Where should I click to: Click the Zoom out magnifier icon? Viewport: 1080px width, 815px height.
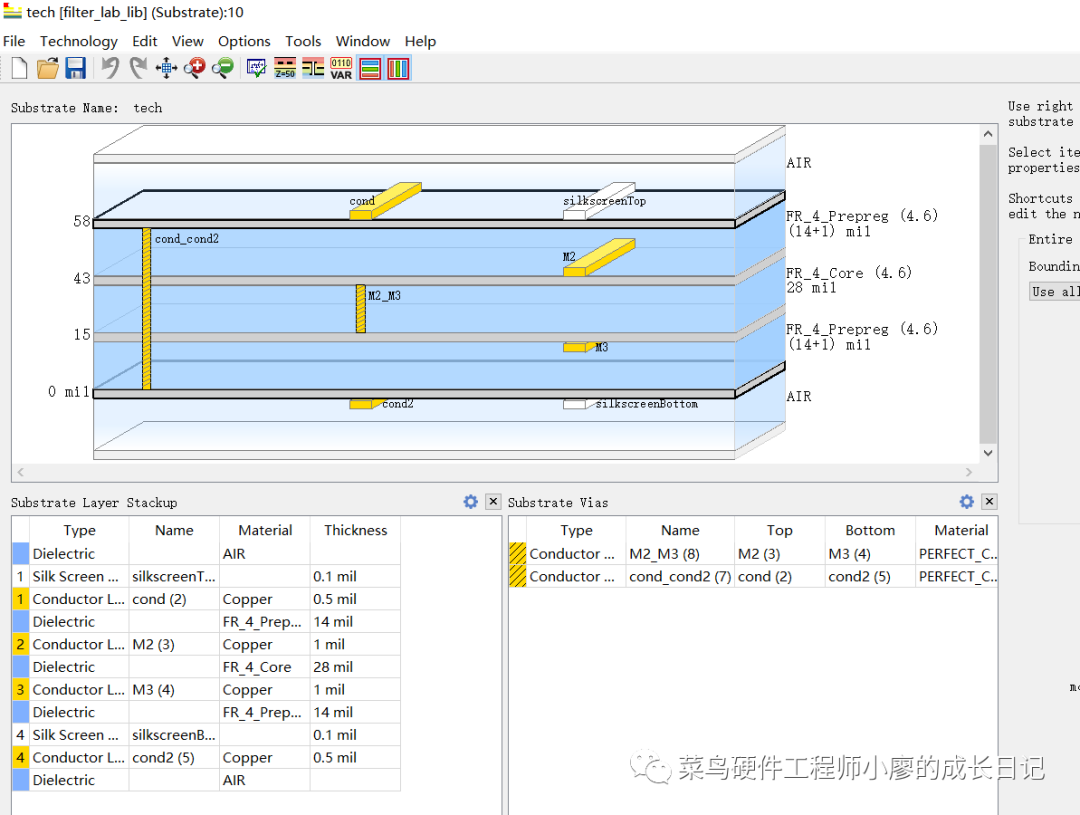(222, 68)
